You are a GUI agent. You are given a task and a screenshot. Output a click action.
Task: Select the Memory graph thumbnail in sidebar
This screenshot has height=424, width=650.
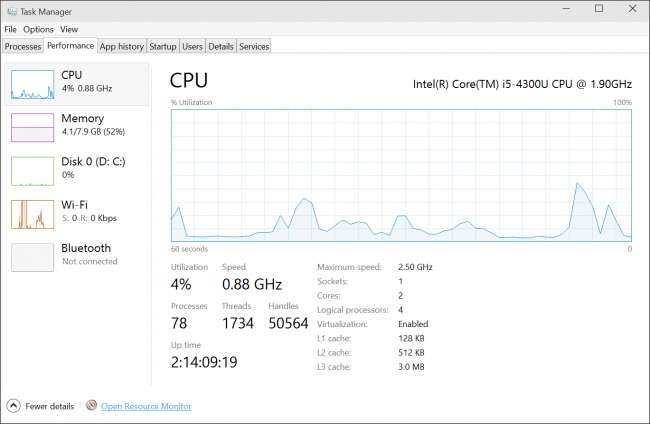pyautogui.click(x=31, y=128)
